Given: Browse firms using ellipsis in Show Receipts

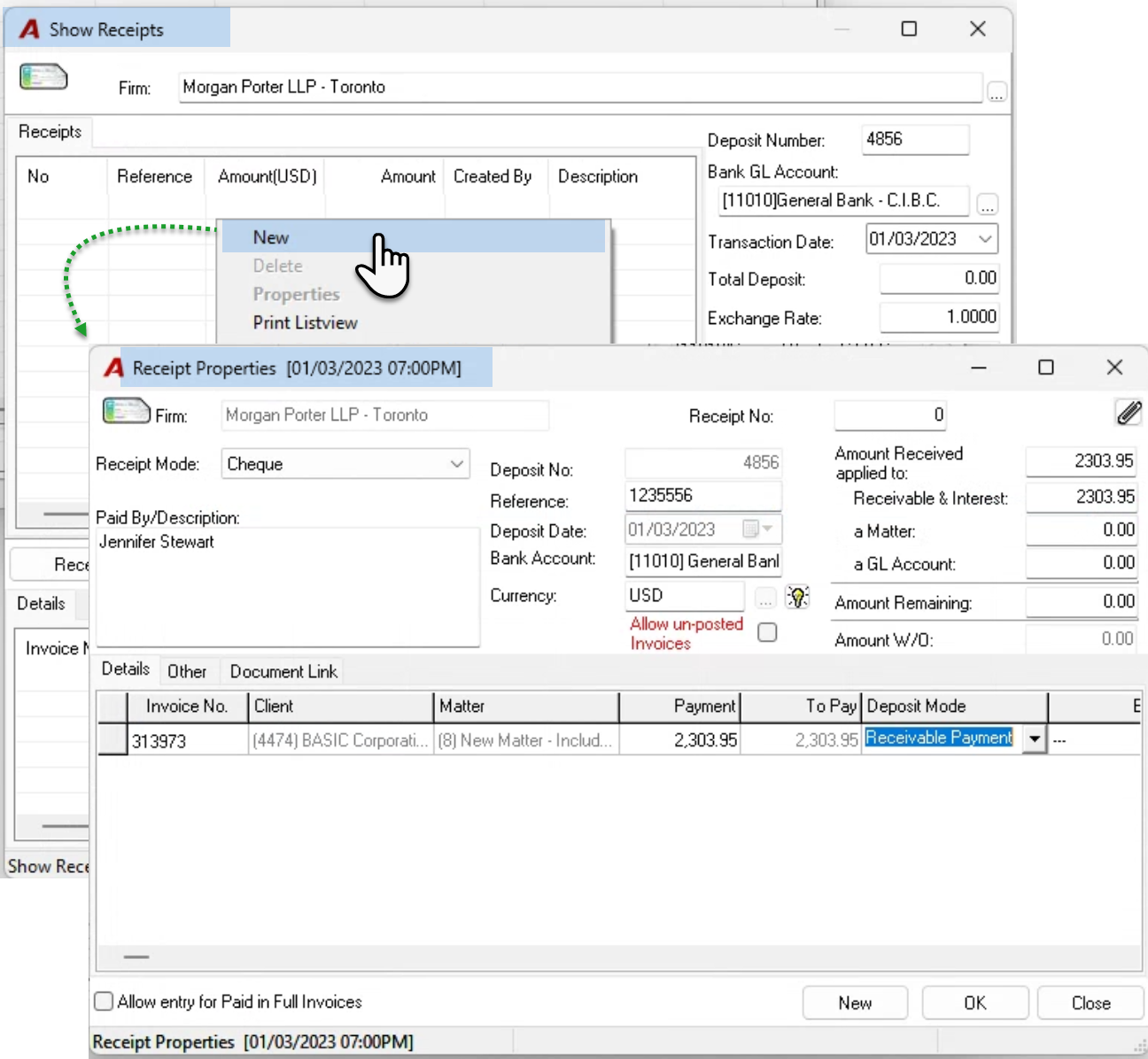Looking at the screenshot, I should pyautogui.click(x=997, y=92).
